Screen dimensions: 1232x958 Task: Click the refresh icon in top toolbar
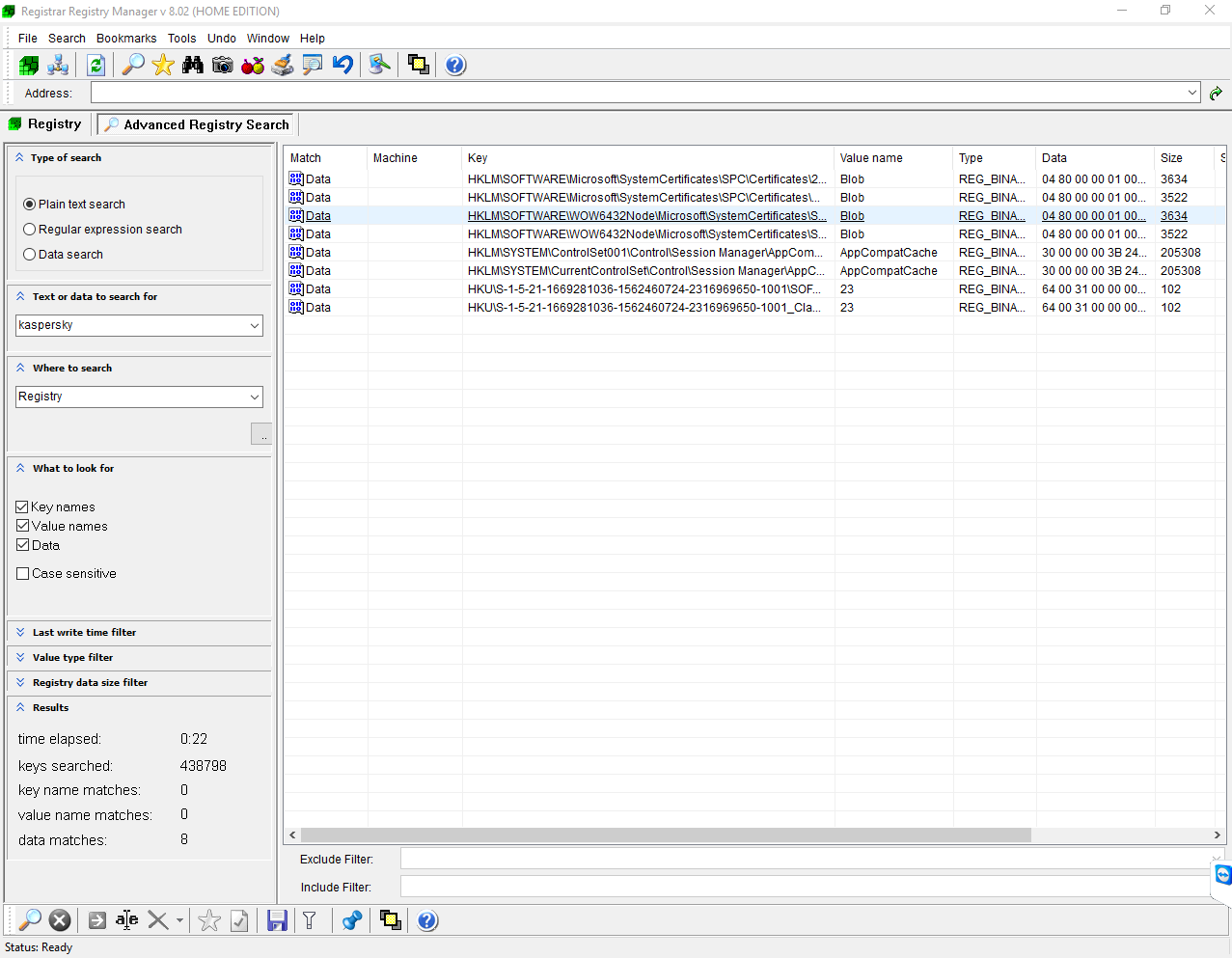point(96,65)
